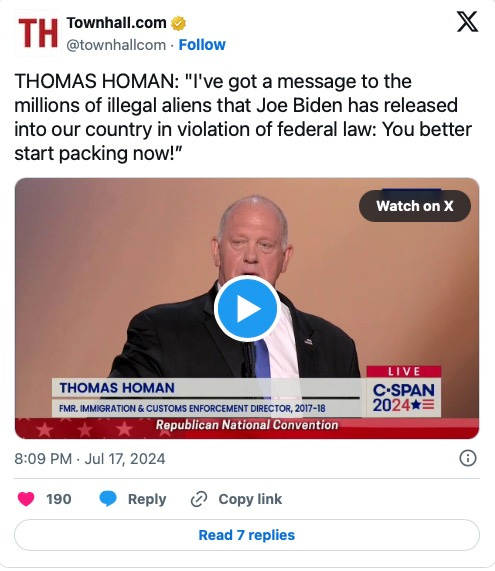Click the Townhall.com display name
495x571 pixels.
click(116, 23)
